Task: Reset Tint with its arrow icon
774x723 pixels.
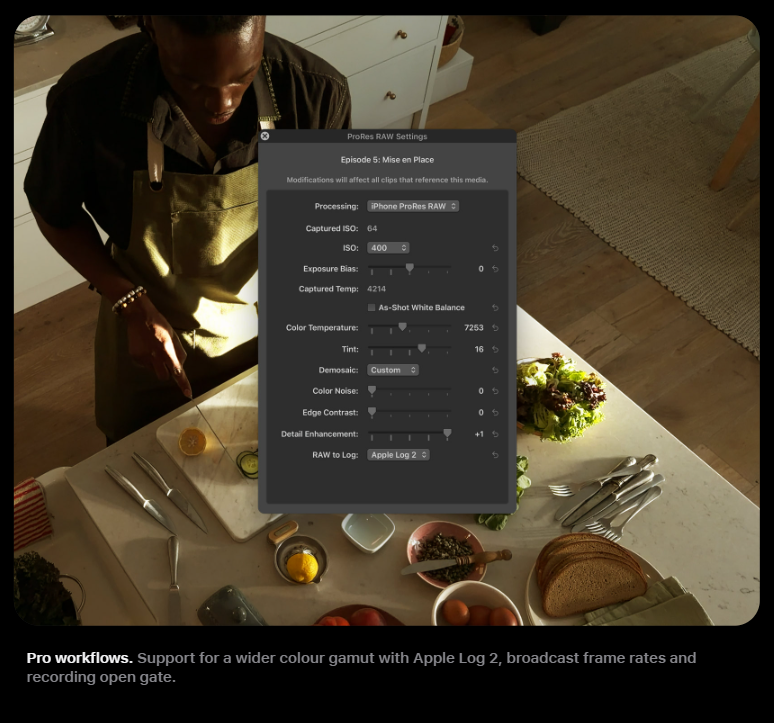Action: pos(495,349)
